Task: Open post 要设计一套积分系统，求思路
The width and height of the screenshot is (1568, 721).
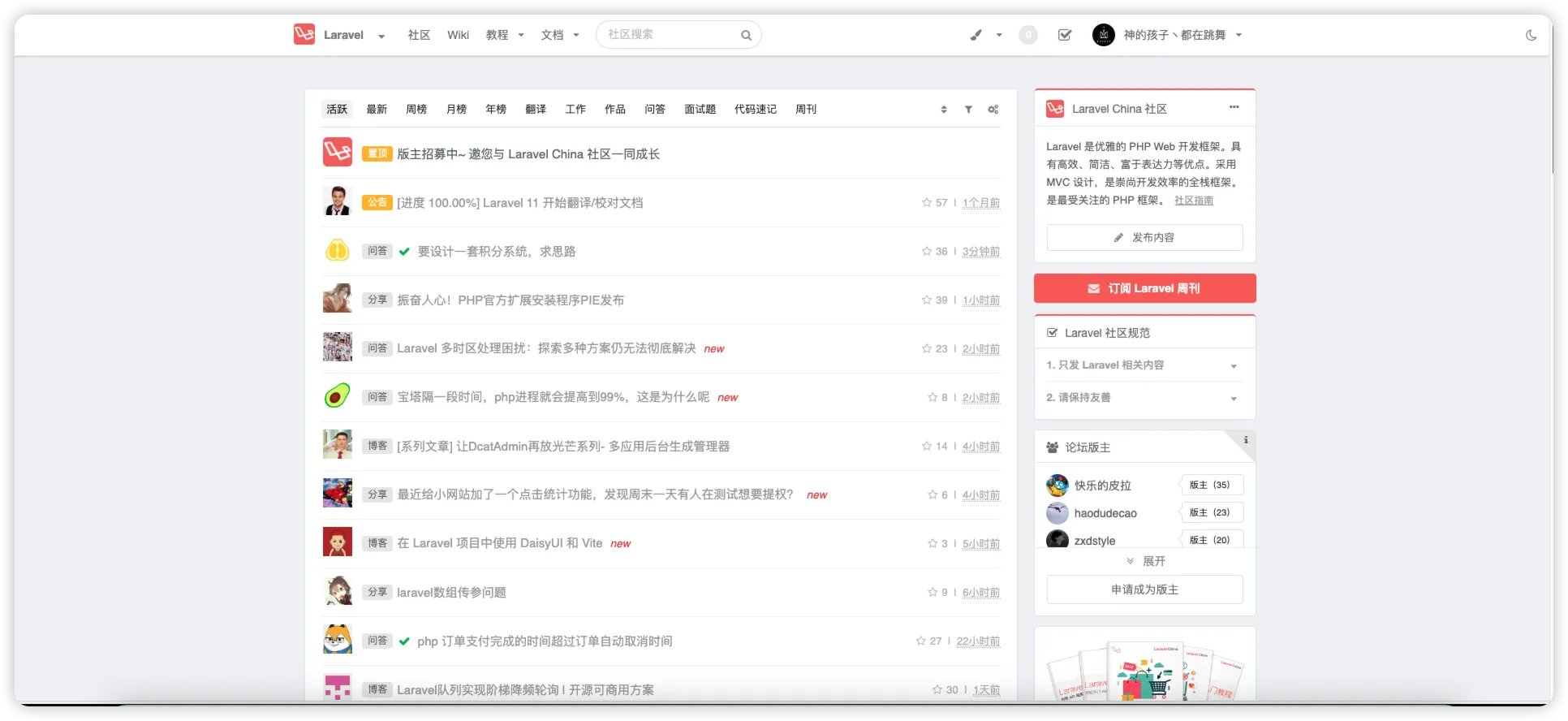Action: tap(497, 251)
